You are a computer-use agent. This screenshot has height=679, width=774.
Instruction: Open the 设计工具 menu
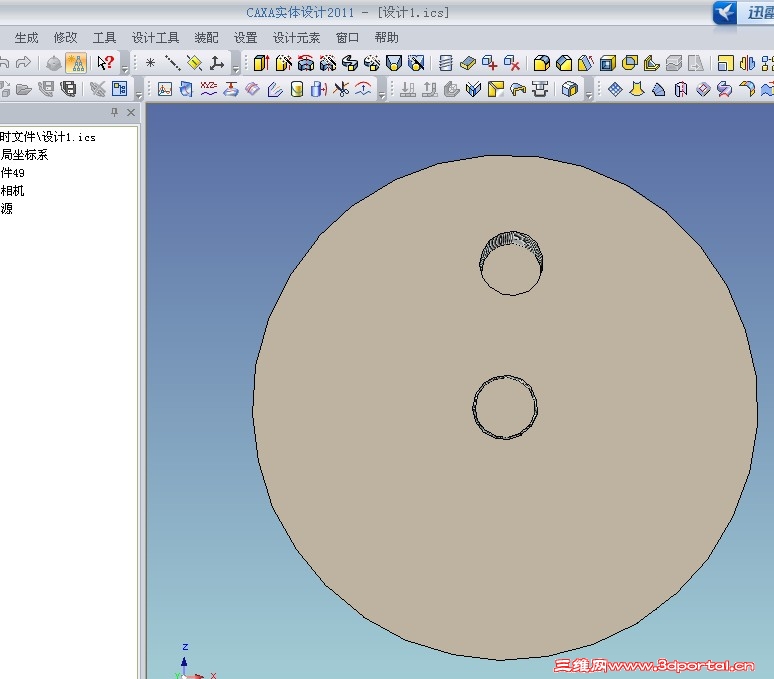(155, 38)
